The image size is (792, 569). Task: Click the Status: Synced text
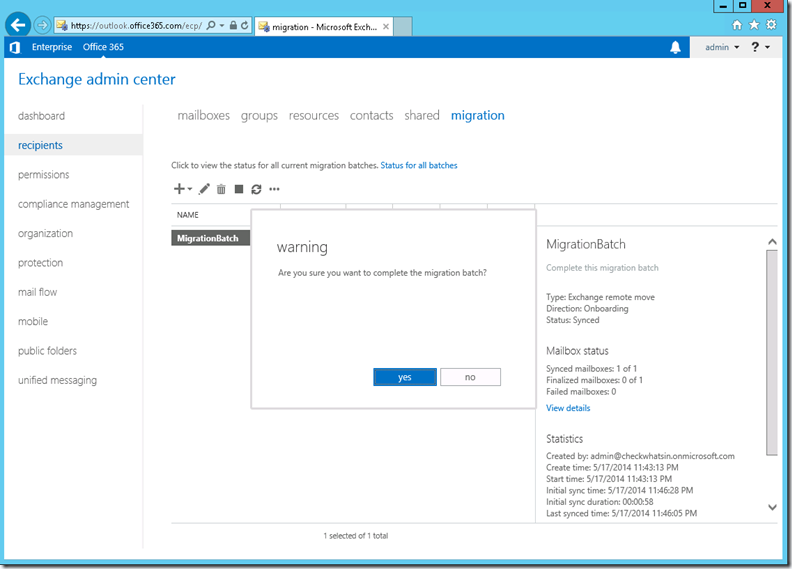[572, 320]
